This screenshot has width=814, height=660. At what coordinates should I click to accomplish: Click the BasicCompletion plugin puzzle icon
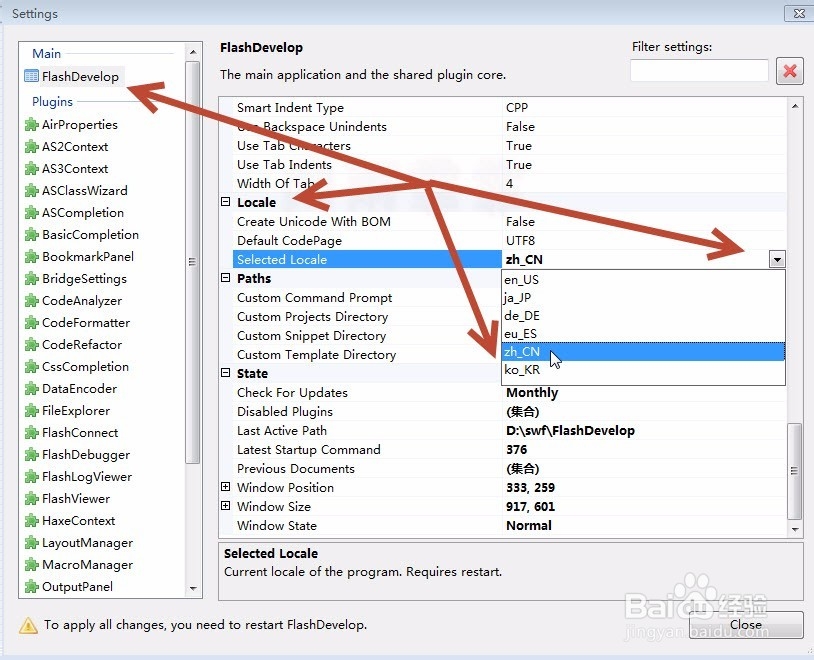32,235
